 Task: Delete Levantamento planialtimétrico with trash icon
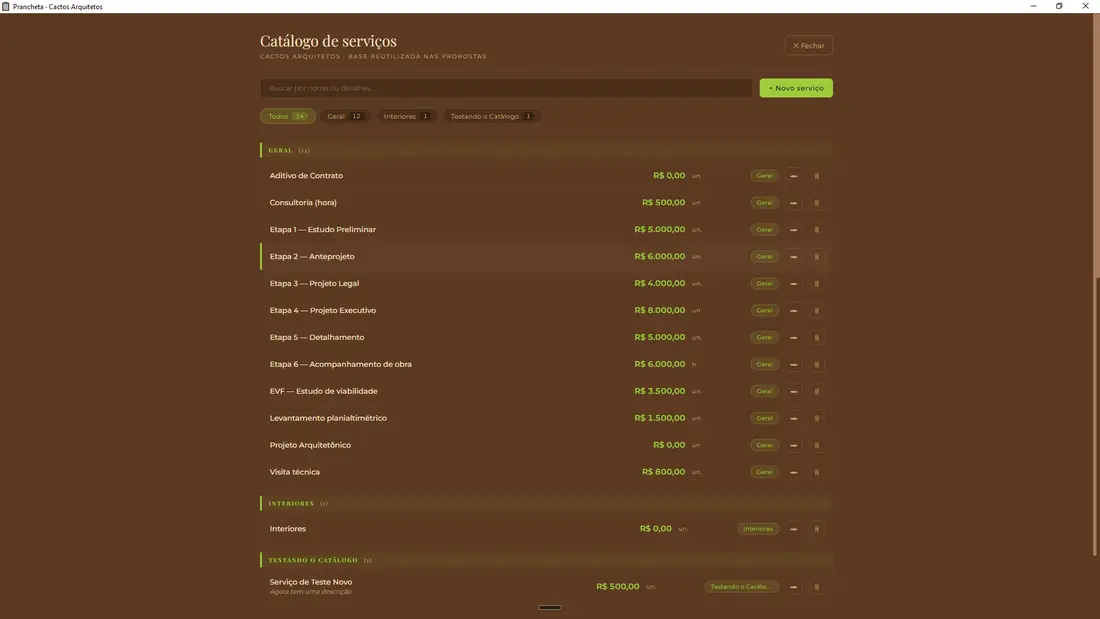click(817, 418)
